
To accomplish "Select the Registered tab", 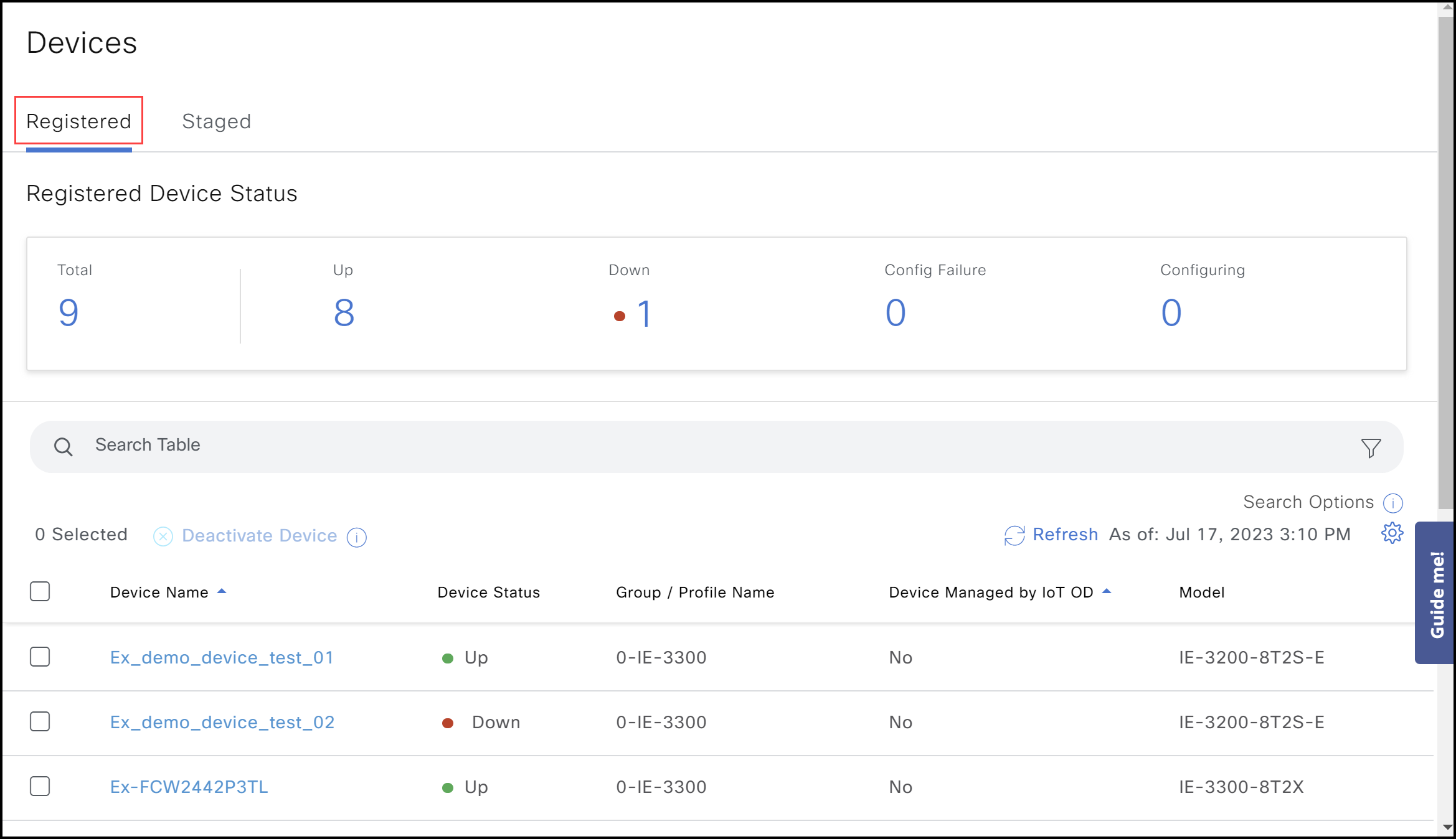I will tap(78, 121).
